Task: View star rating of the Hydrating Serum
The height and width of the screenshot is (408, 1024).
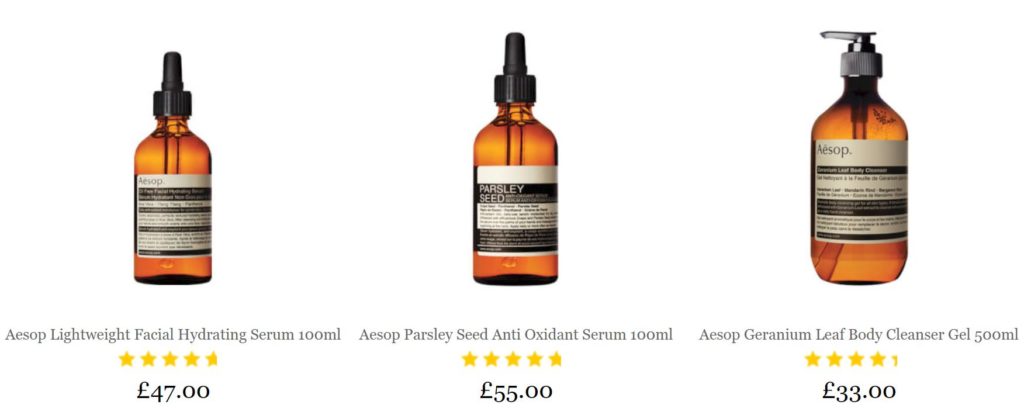Action: click(168, 358)
